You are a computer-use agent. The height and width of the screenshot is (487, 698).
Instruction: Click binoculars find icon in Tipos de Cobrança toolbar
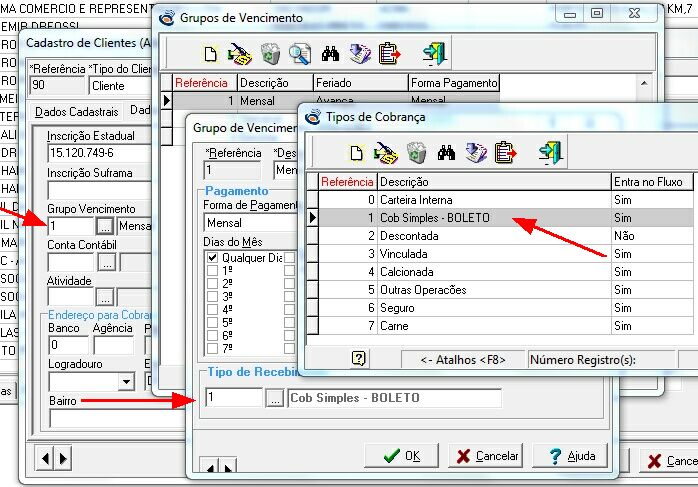coord(446,153)
